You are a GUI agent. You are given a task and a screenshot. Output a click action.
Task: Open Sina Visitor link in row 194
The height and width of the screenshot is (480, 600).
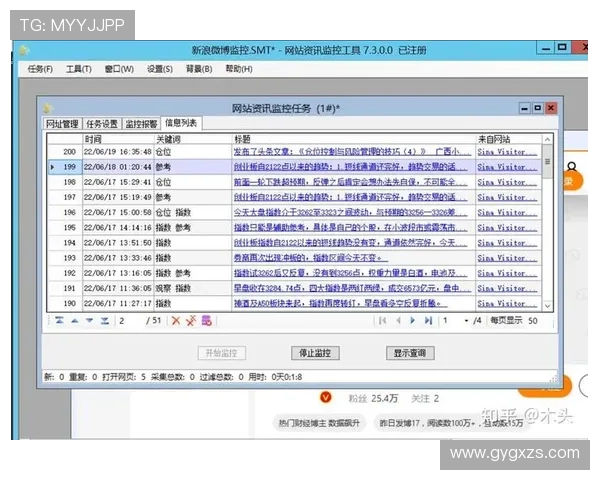point(507,243)
